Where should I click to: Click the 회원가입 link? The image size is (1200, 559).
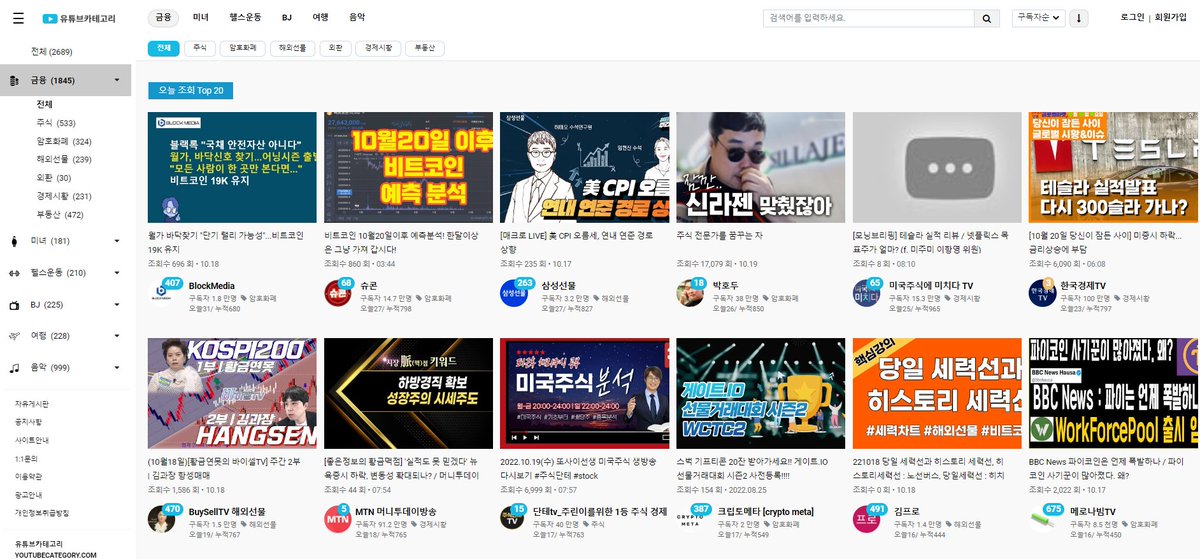click(1170, 18)
